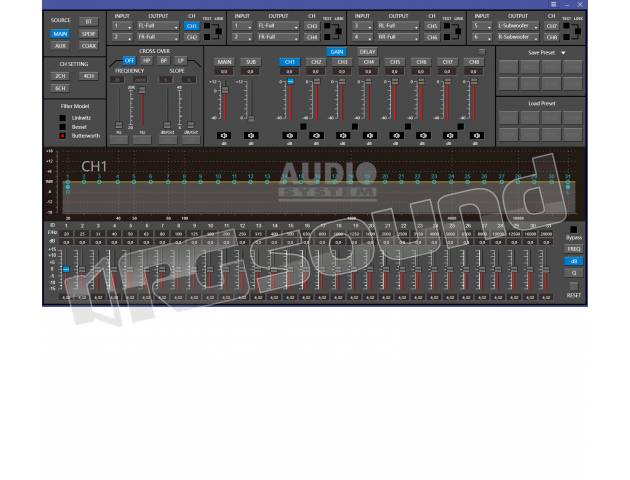Click the speaker icon under the CH2 fader
630x480 pixels.
coord(316,136)
